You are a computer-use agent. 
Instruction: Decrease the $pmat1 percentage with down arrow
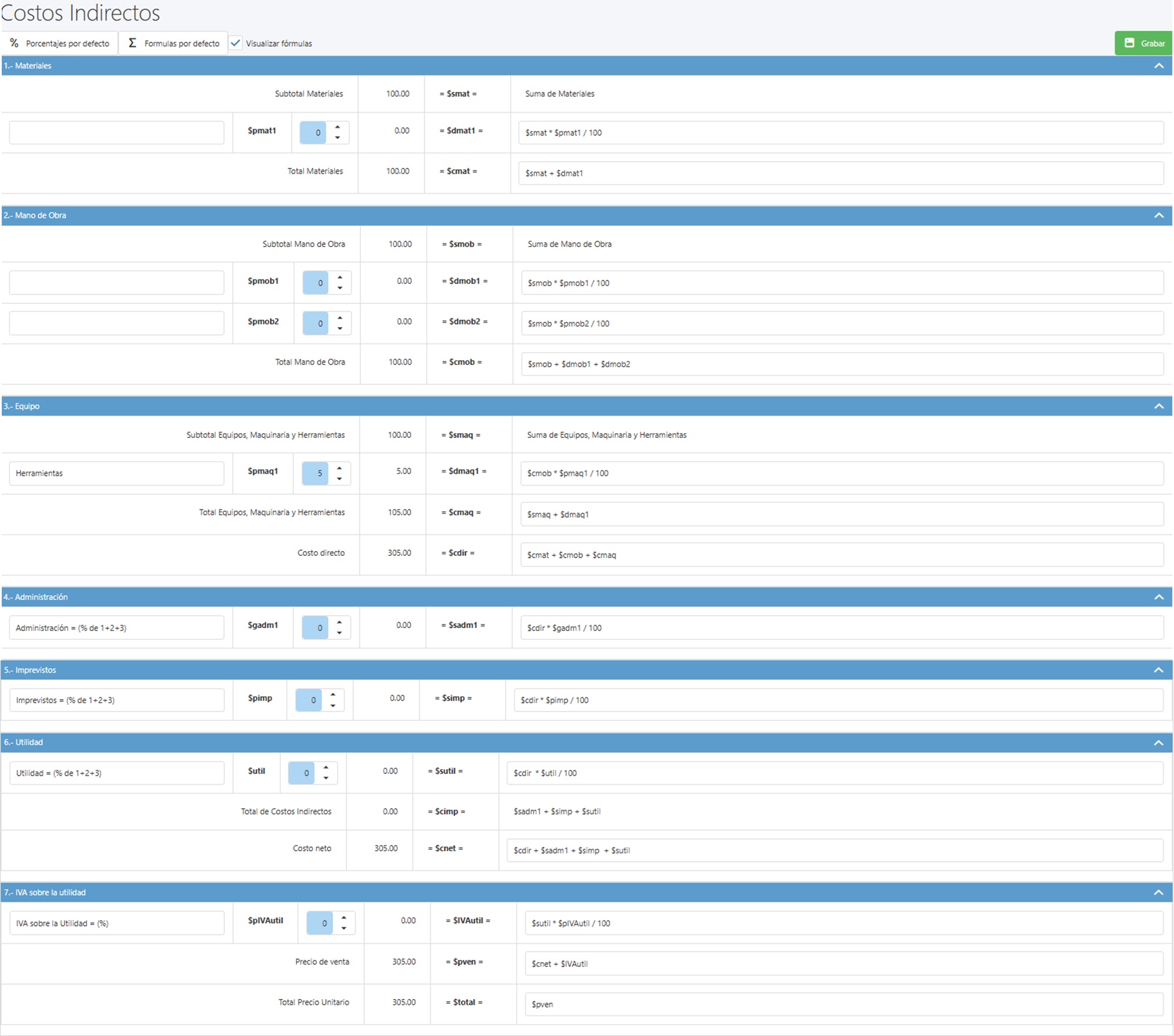[x=338, y=137]
